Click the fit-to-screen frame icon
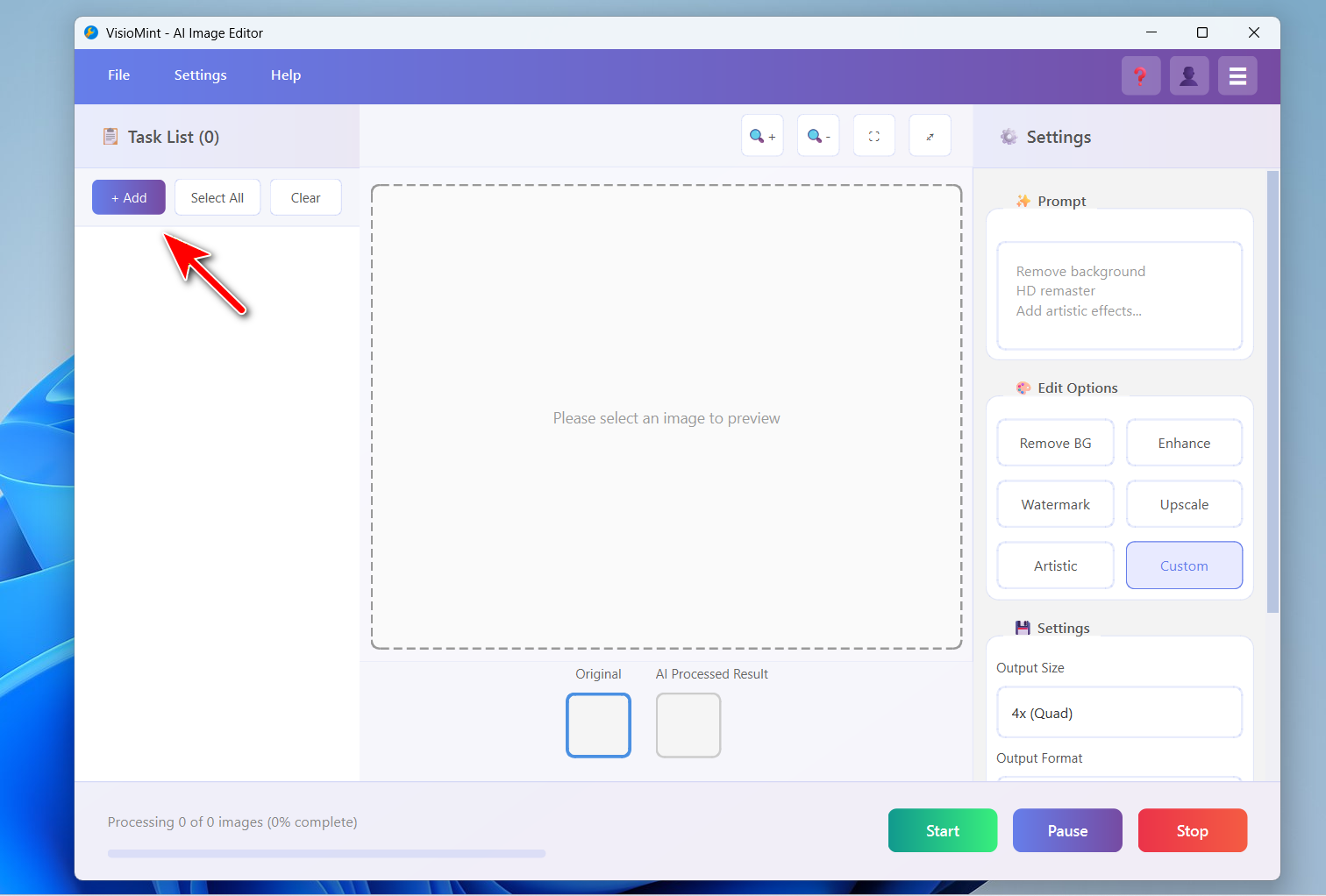 (874, 136)
